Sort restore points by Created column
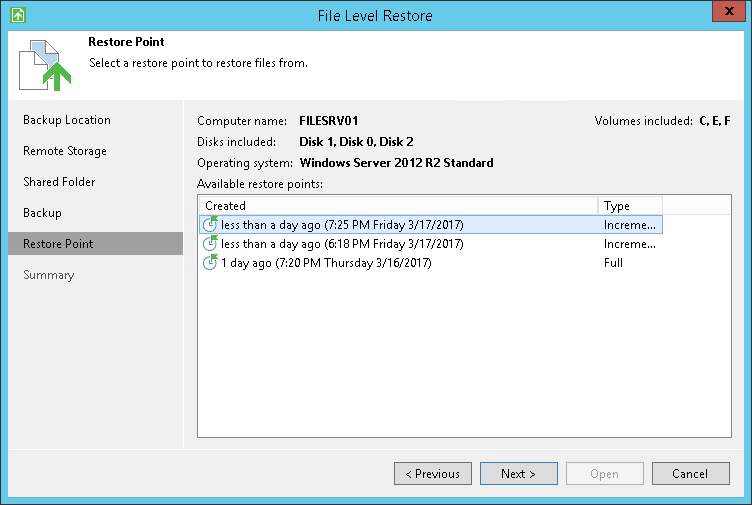This screenshot has width=752, height=505. click(398, 206)
